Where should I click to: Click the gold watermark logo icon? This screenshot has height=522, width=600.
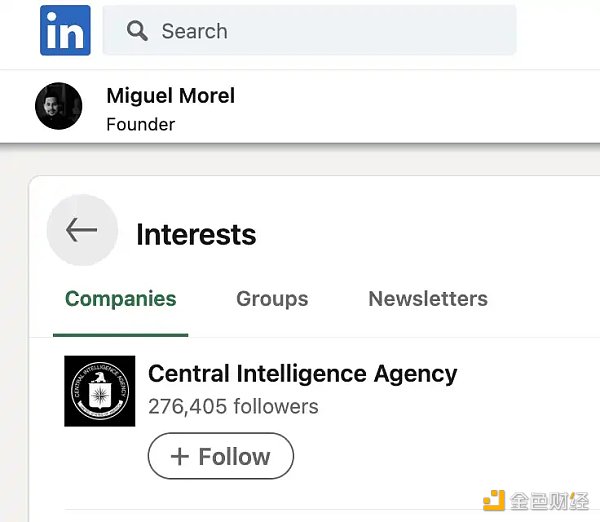coord(494,500)
